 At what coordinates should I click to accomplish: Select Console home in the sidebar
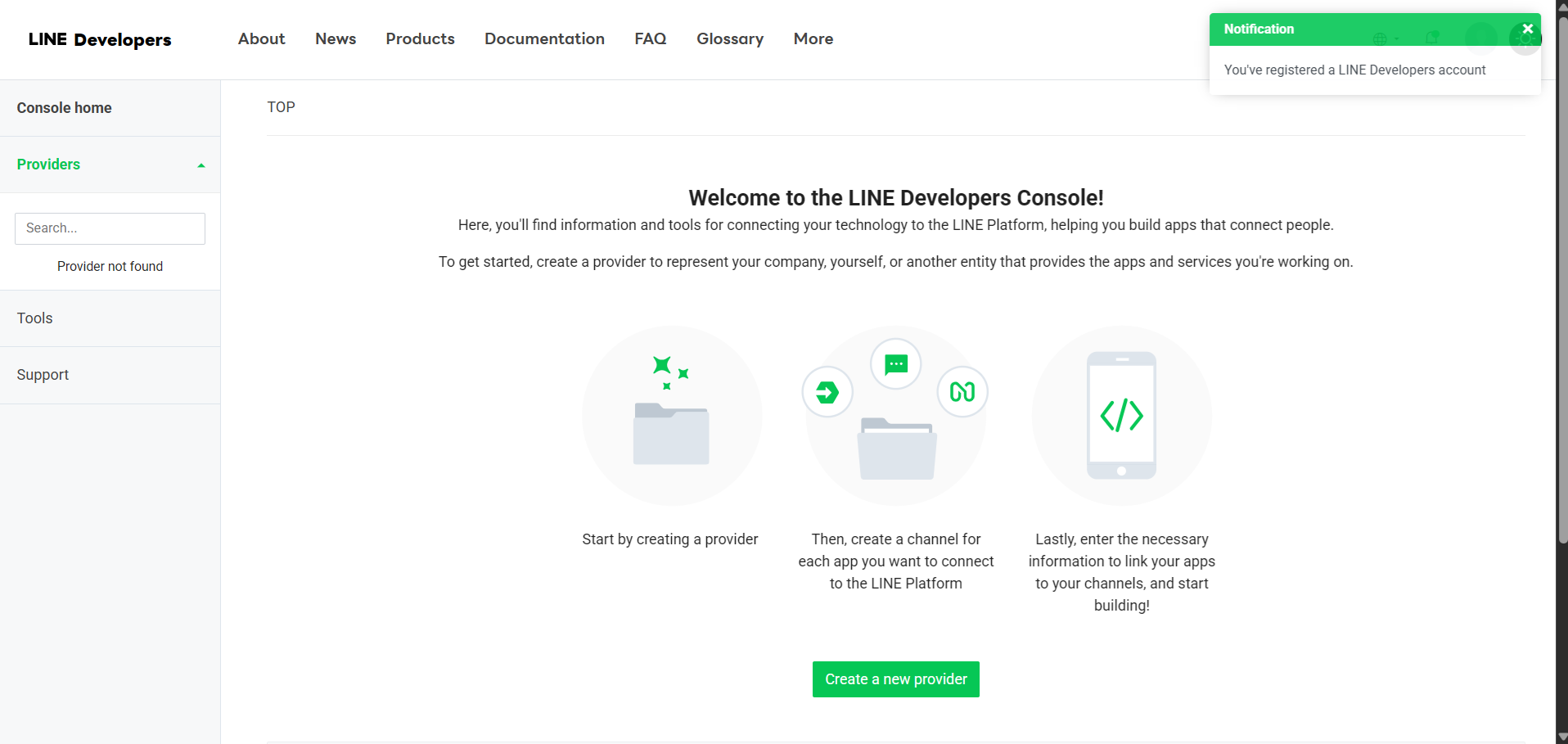click(x=64, y=108)
